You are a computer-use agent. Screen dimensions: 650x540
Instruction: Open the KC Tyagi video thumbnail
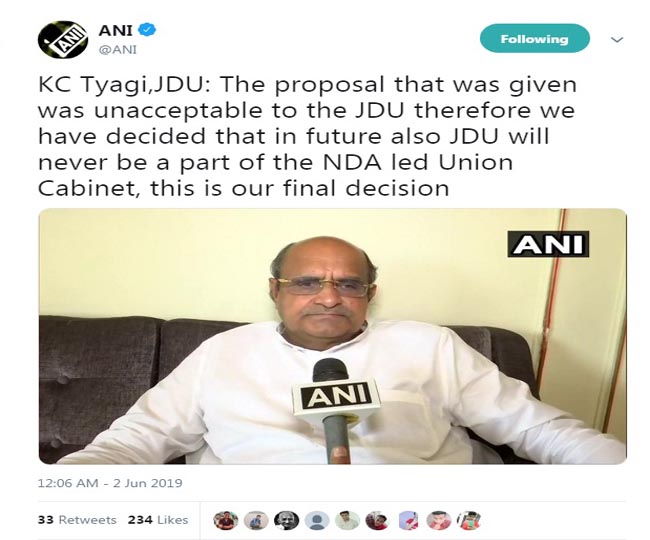tap(332, 336)
